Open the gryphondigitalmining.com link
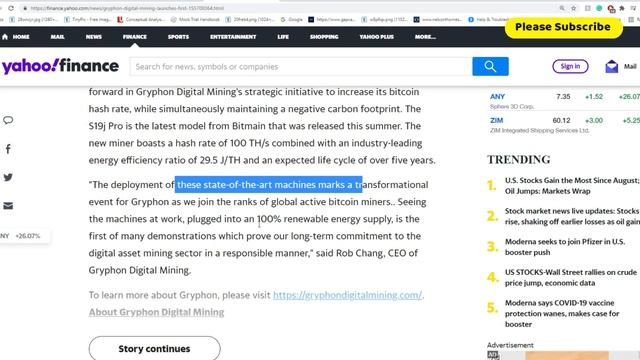The height and width of the screenshot is (360, 640). 347,295
